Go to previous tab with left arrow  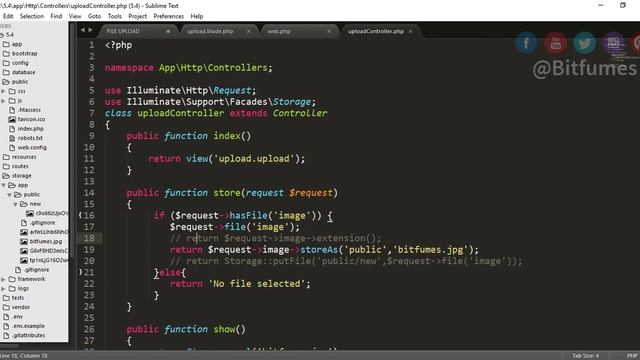tap(83, 30)
